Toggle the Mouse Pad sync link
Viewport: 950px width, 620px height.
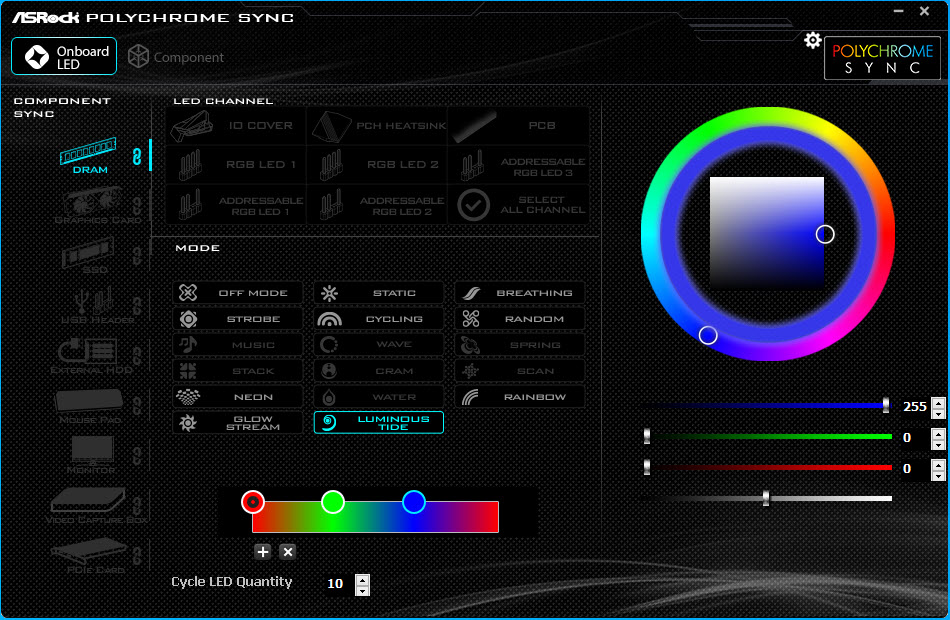138,406
